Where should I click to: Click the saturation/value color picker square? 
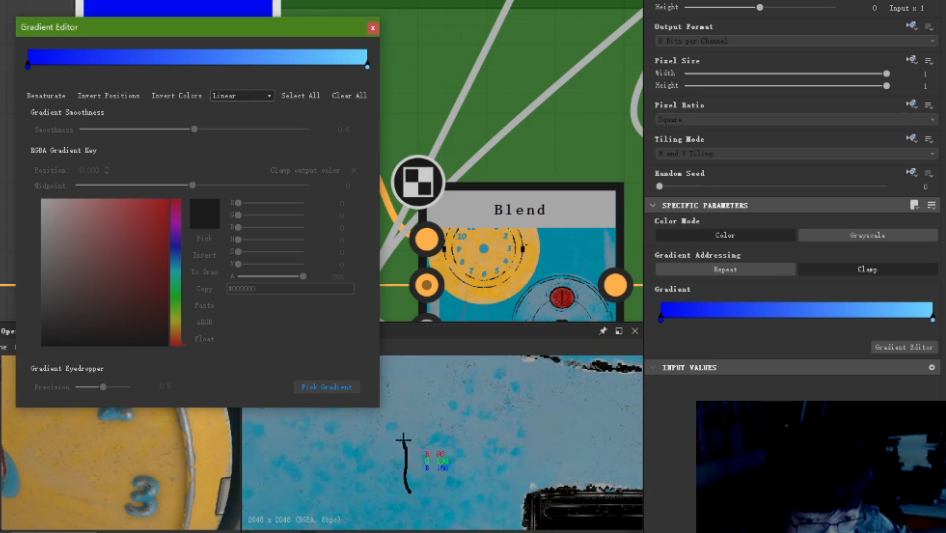[x=105, y=272]
